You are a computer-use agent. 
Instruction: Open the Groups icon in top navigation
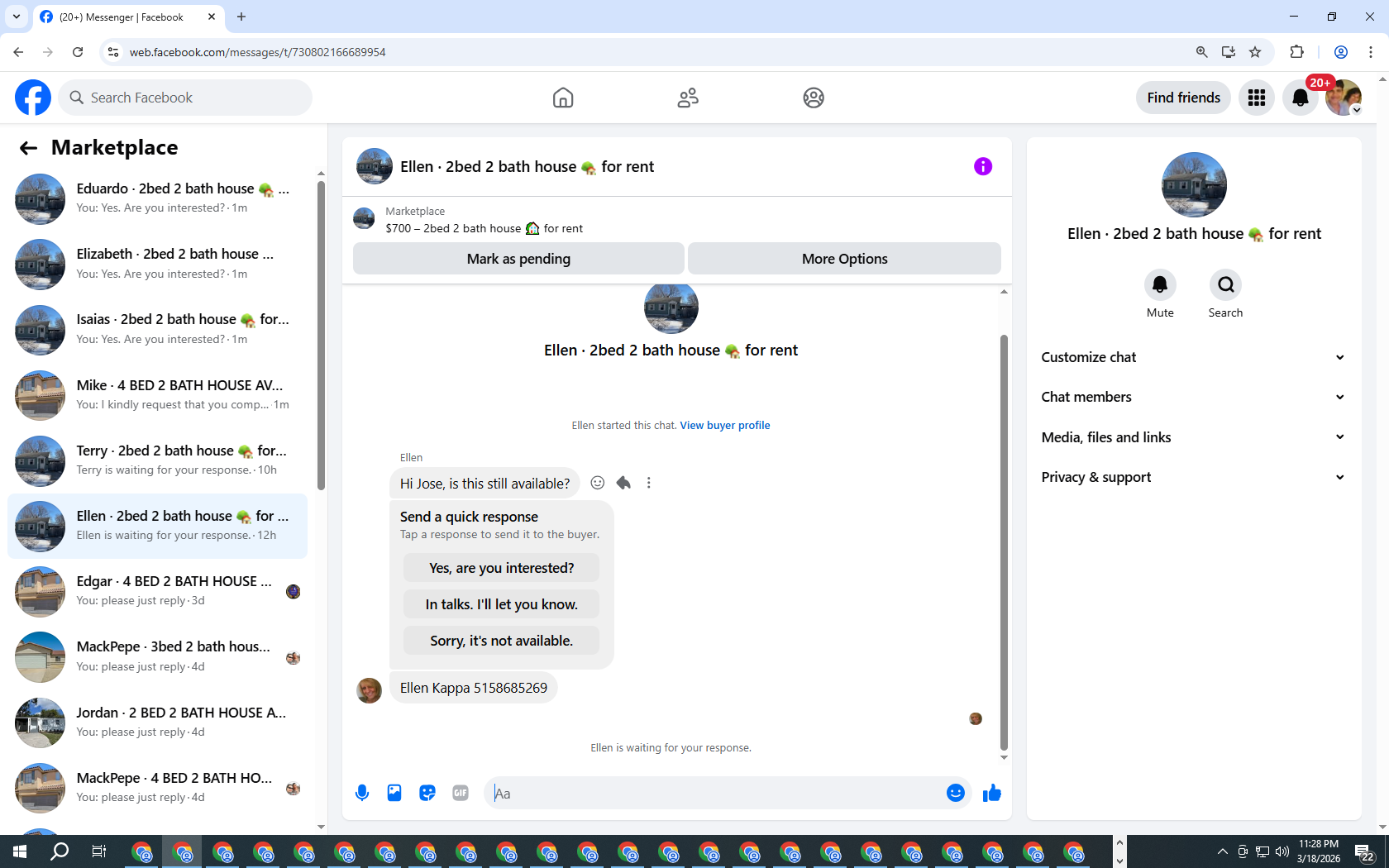[814, 98]
